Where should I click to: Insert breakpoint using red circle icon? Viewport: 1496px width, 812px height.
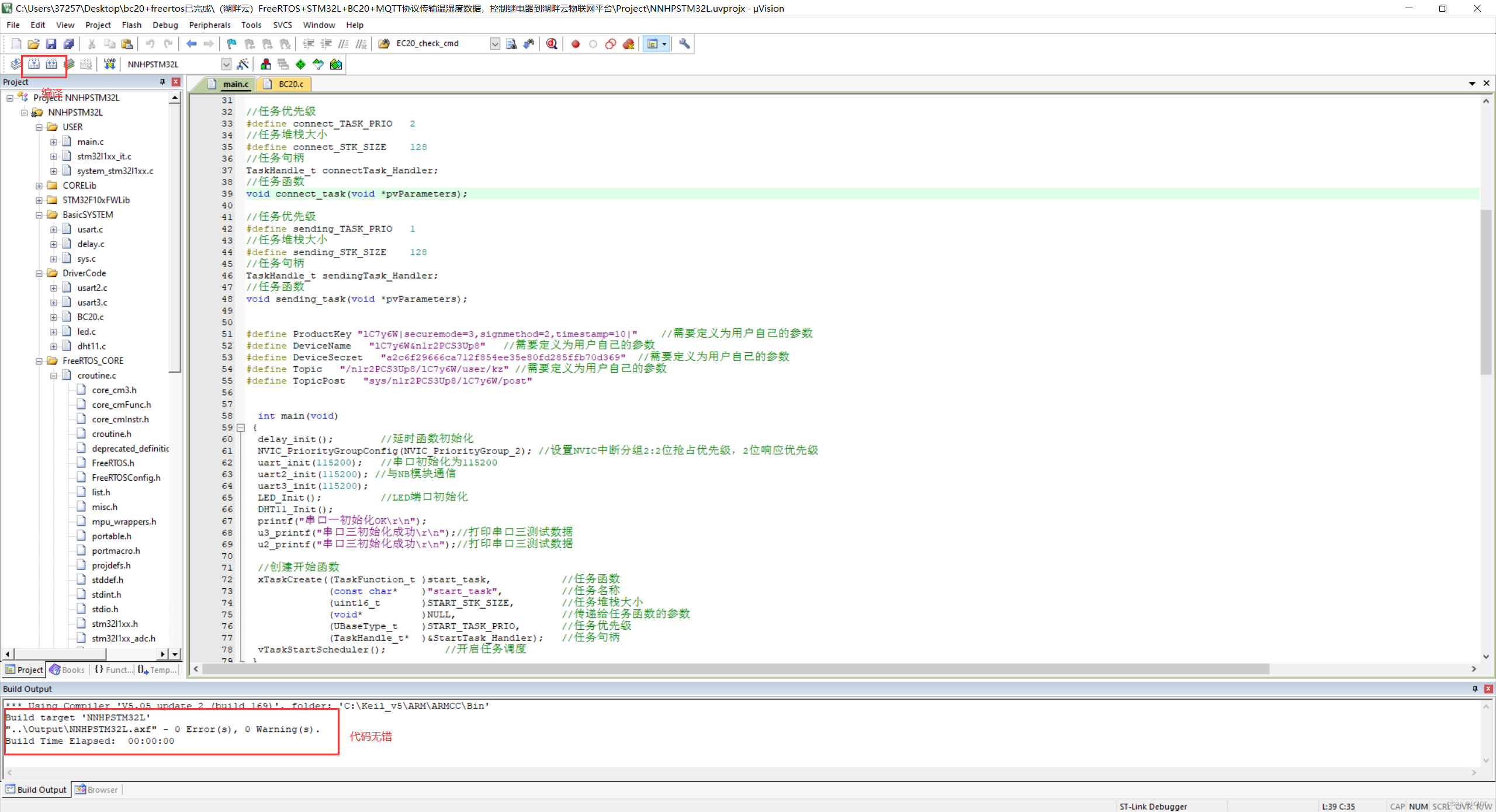click(x=576, y=44)
